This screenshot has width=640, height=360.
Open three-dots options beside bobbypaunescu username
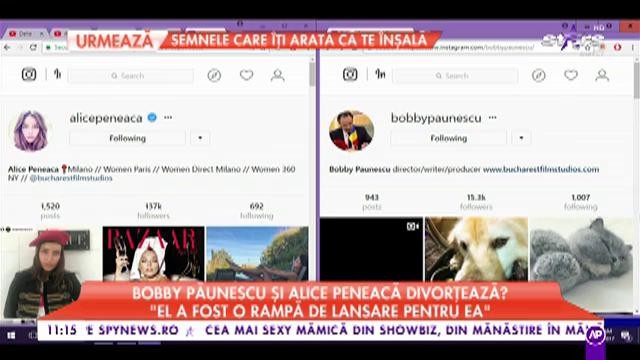click(493, 118)
